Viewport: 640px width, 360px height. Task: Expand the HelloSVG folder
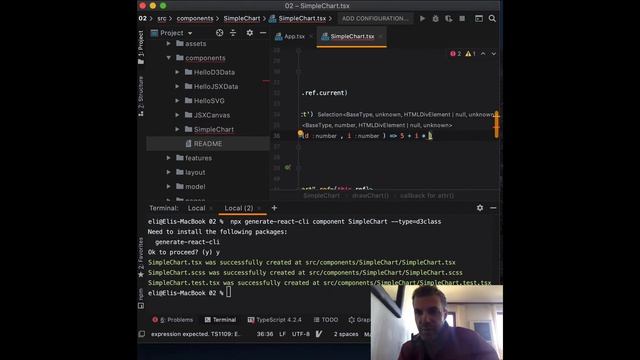click(x=177, y=101)
